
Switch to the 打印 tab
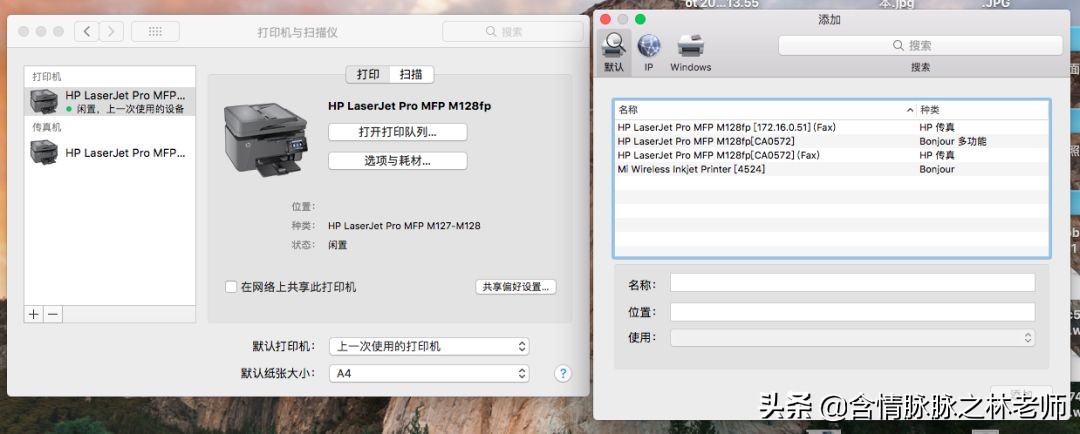tap(368, 74)
